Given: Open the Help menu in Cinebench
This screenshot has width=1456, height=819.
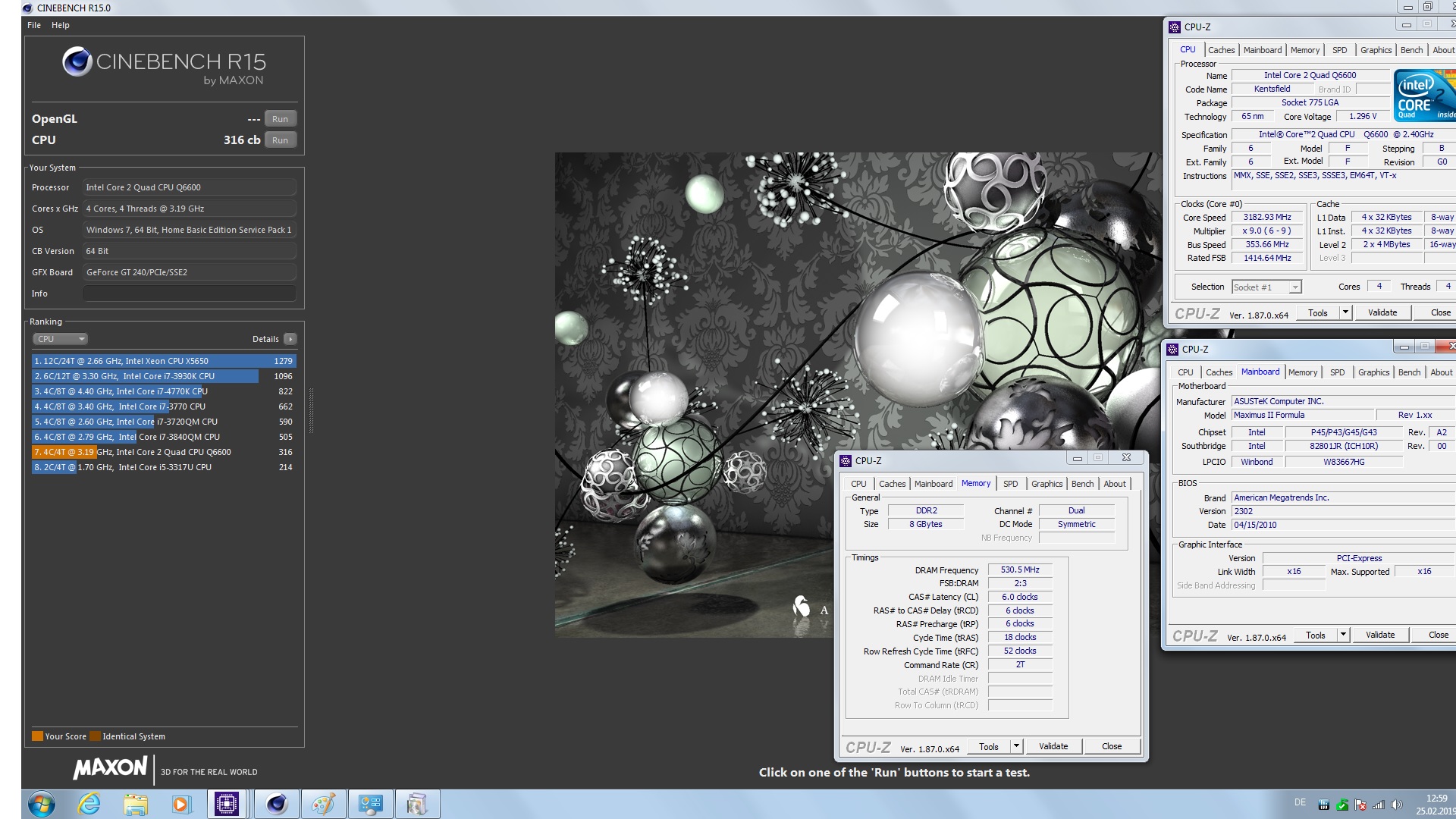Looking at the screenshot, I should 61,25.
